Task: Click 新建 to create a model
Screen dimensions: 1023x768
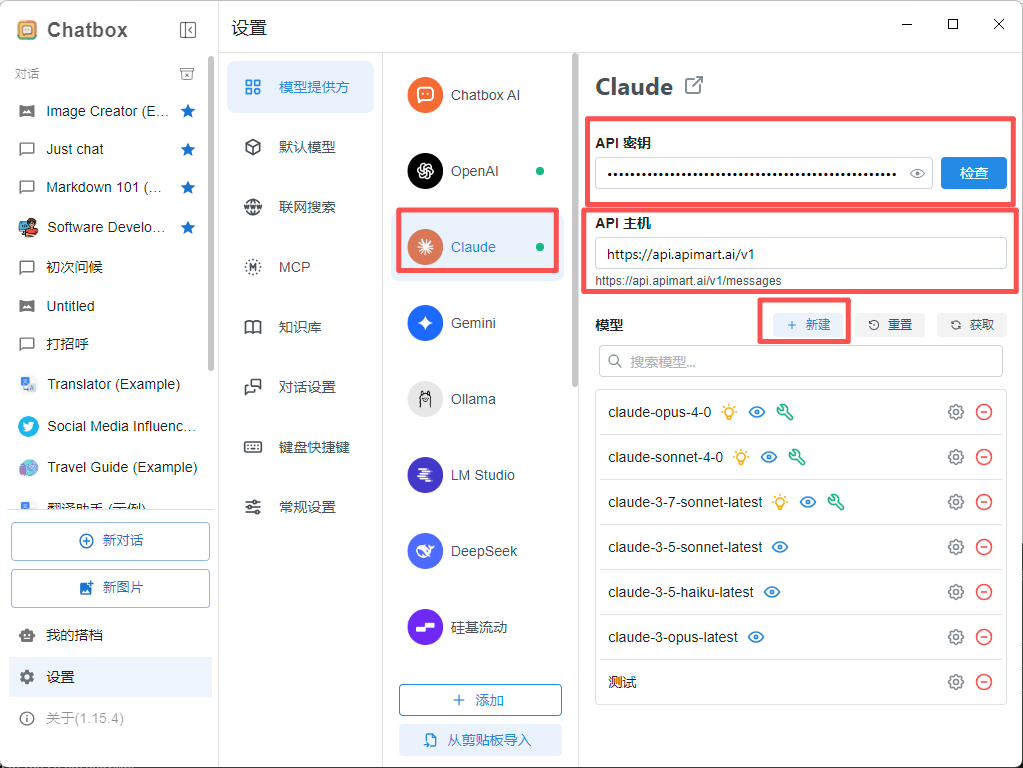Action: [808, 324]
